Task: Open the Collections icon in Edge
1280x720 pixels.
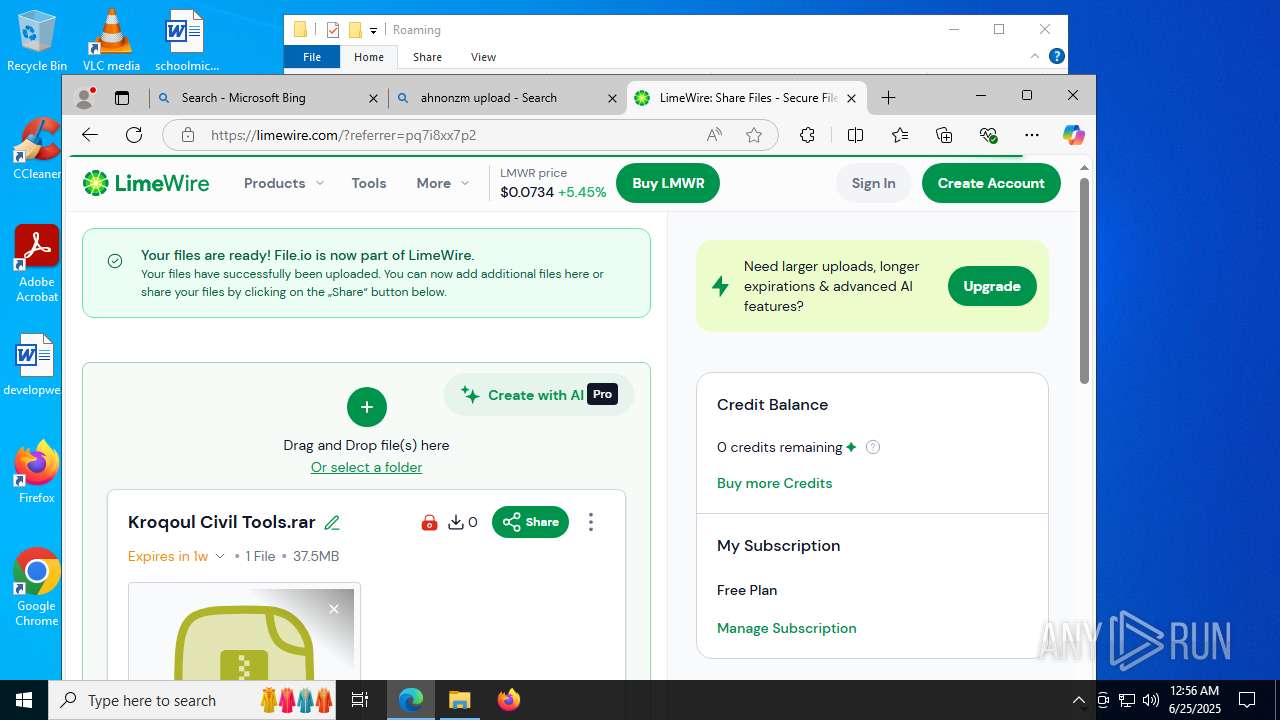Action: pyautogui.click(x=944, y=135)
